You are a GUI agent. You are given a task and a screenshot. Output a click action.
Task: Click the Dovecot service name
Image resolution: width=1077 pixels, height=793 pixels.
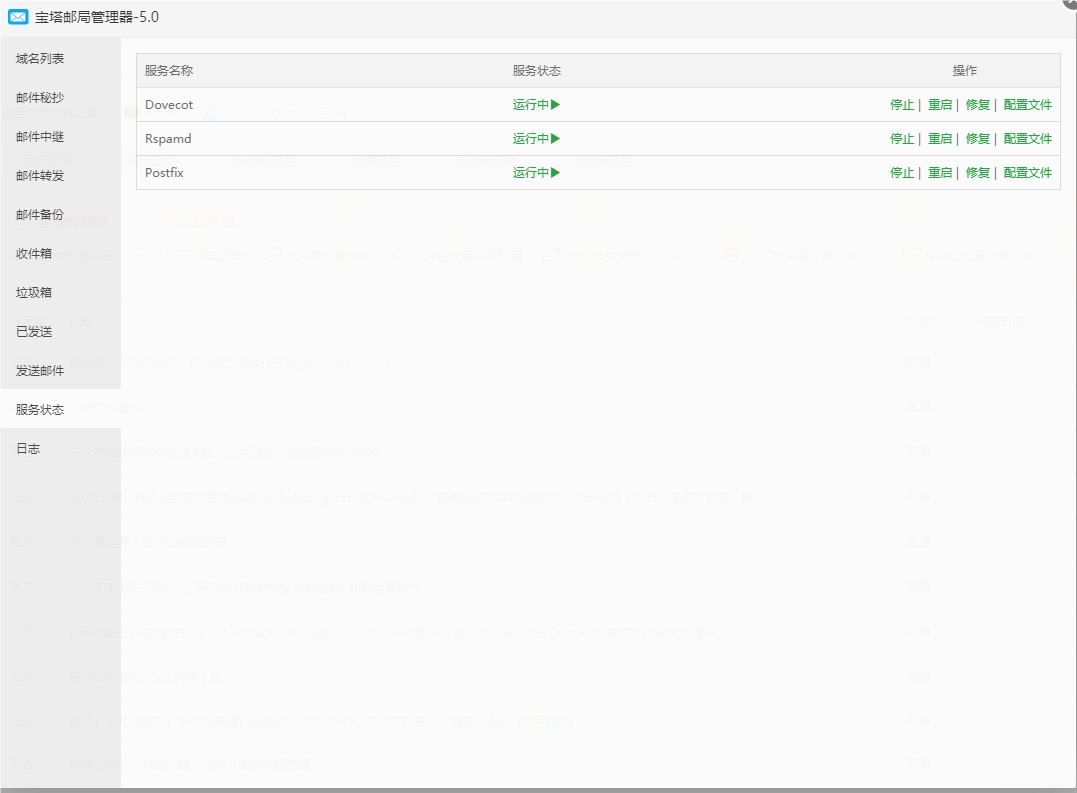(x=169, y=104)
